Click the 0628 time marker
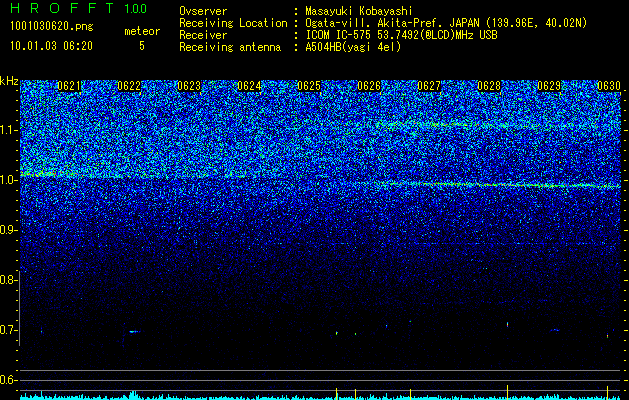The image size is (629, 400). 489,86
